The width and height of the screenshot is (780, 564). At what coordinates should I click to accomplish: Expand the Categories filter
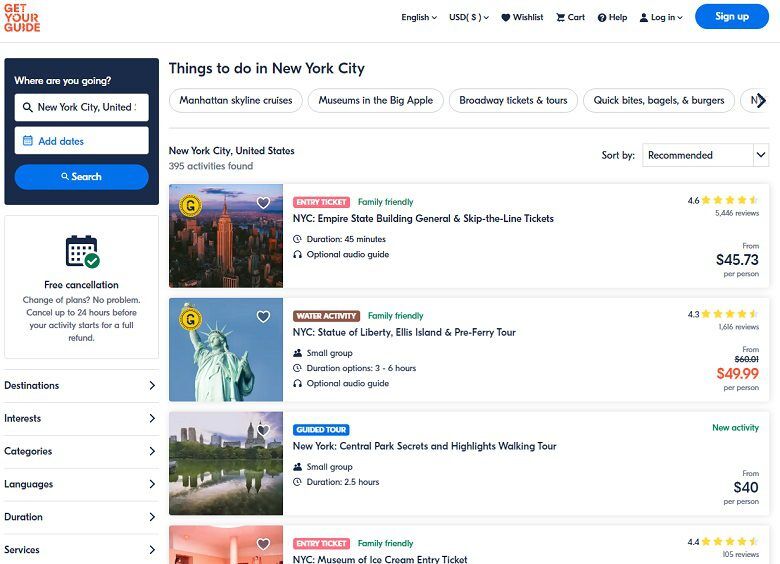tap(81, 451)
